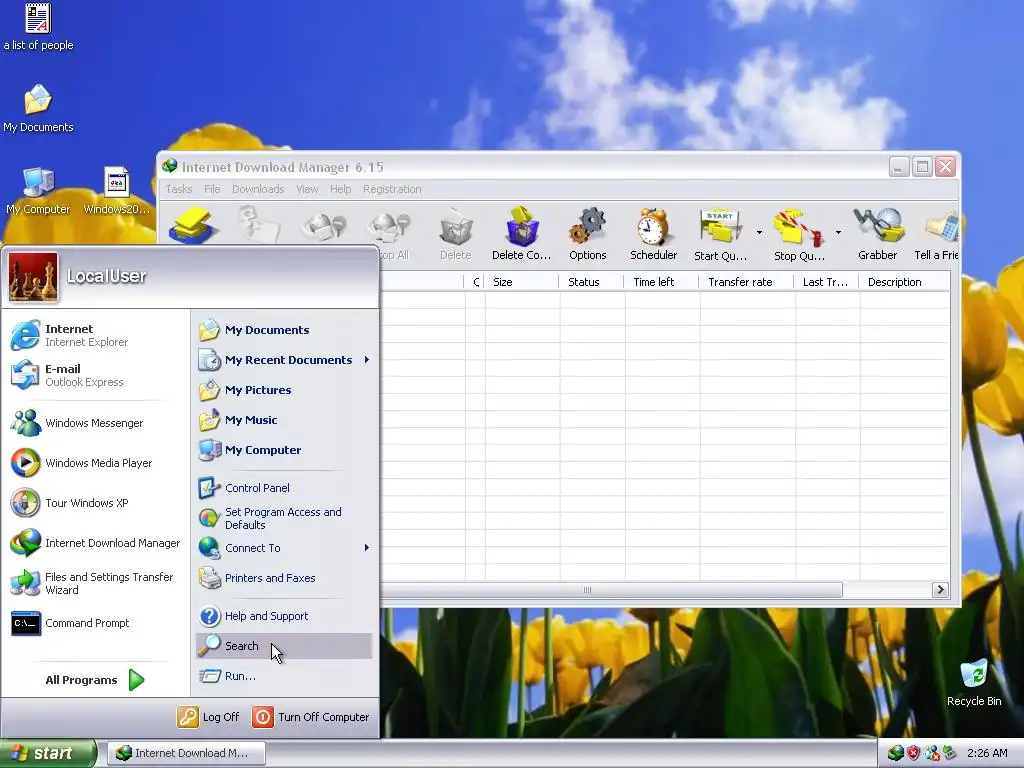
Task: Open the View menu in IDM
Action: pyautogui.click(x=307, y=189)
